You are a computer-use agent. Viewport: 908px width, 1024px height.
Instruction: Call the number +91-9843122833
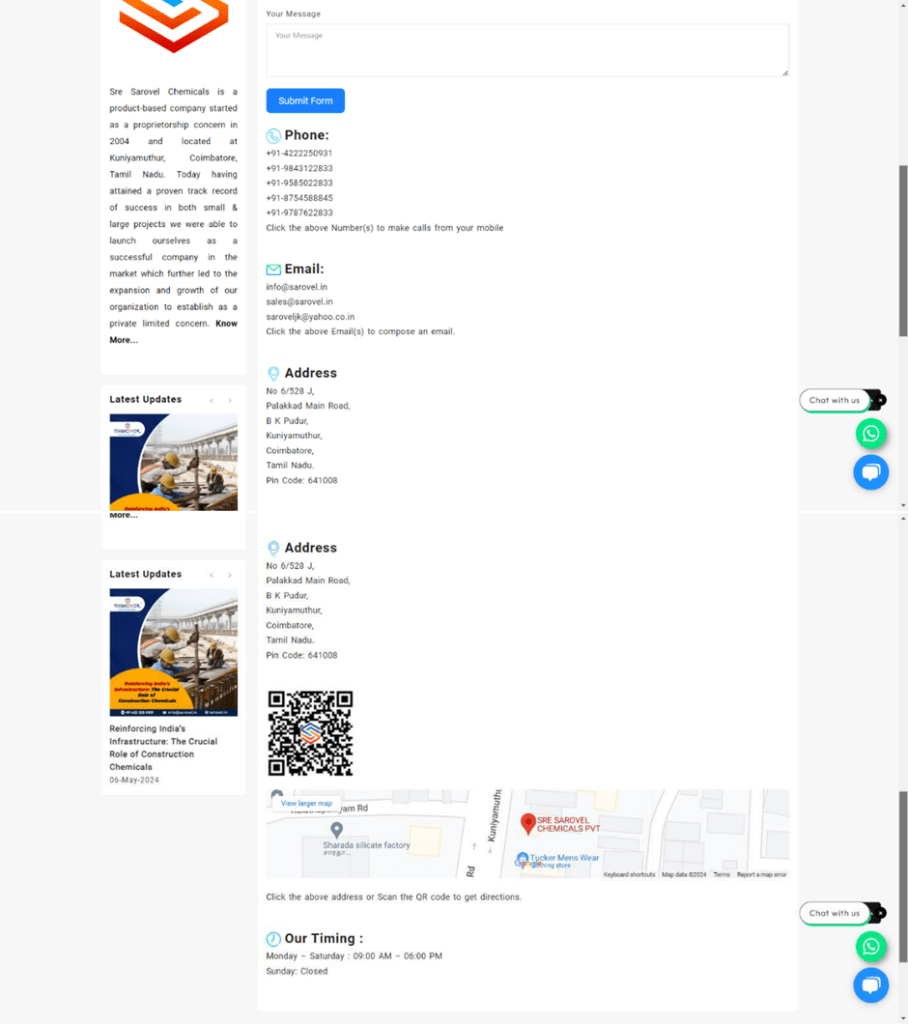299,168
